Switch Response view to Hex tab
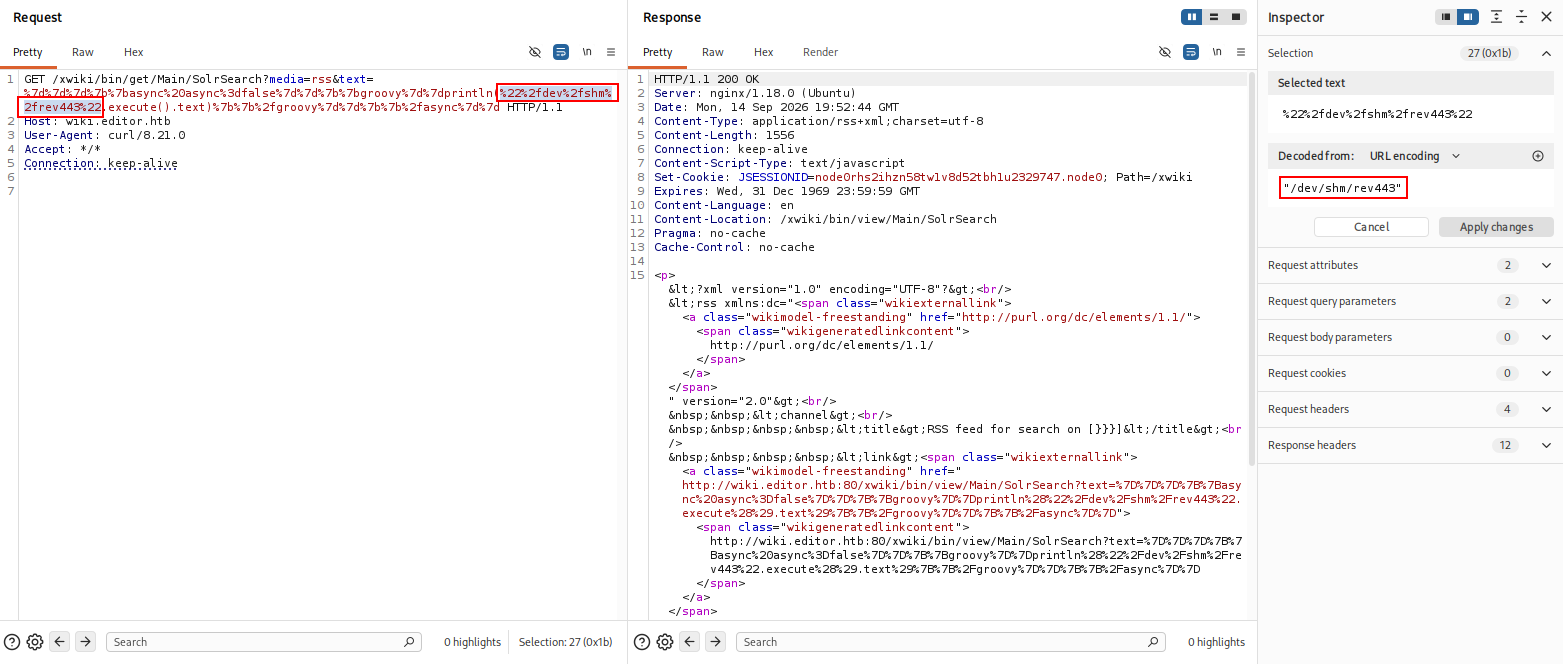 click(764, 52)
